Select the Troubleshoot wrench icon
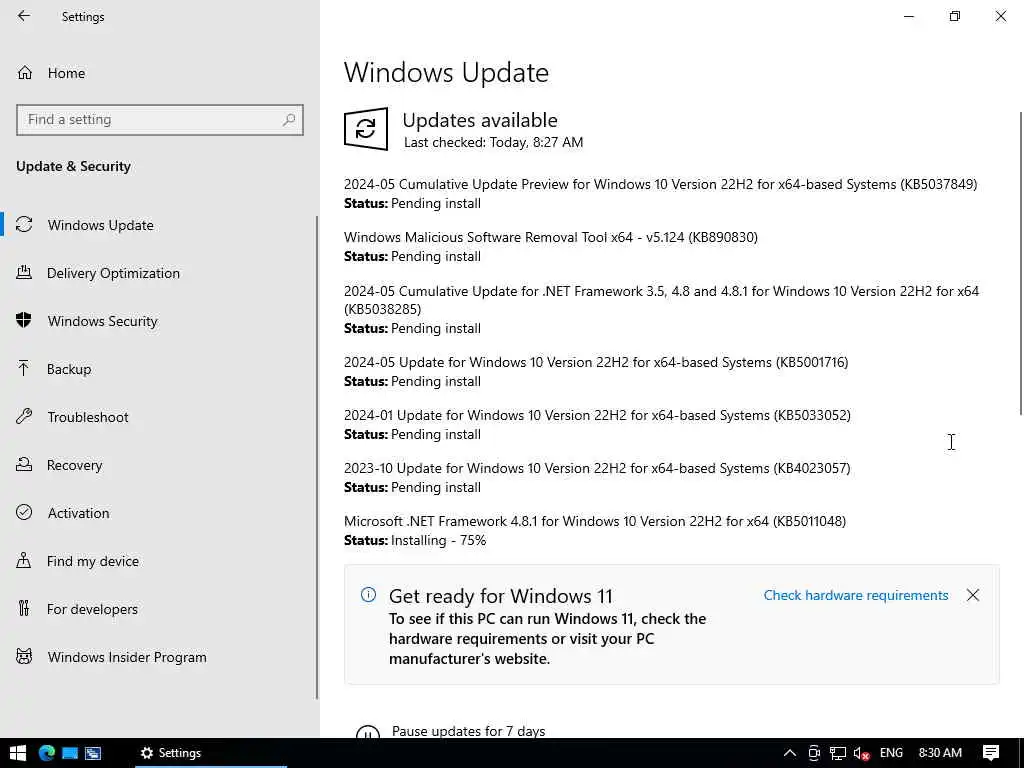This screenshot has width=1024, height=768. 24,417
